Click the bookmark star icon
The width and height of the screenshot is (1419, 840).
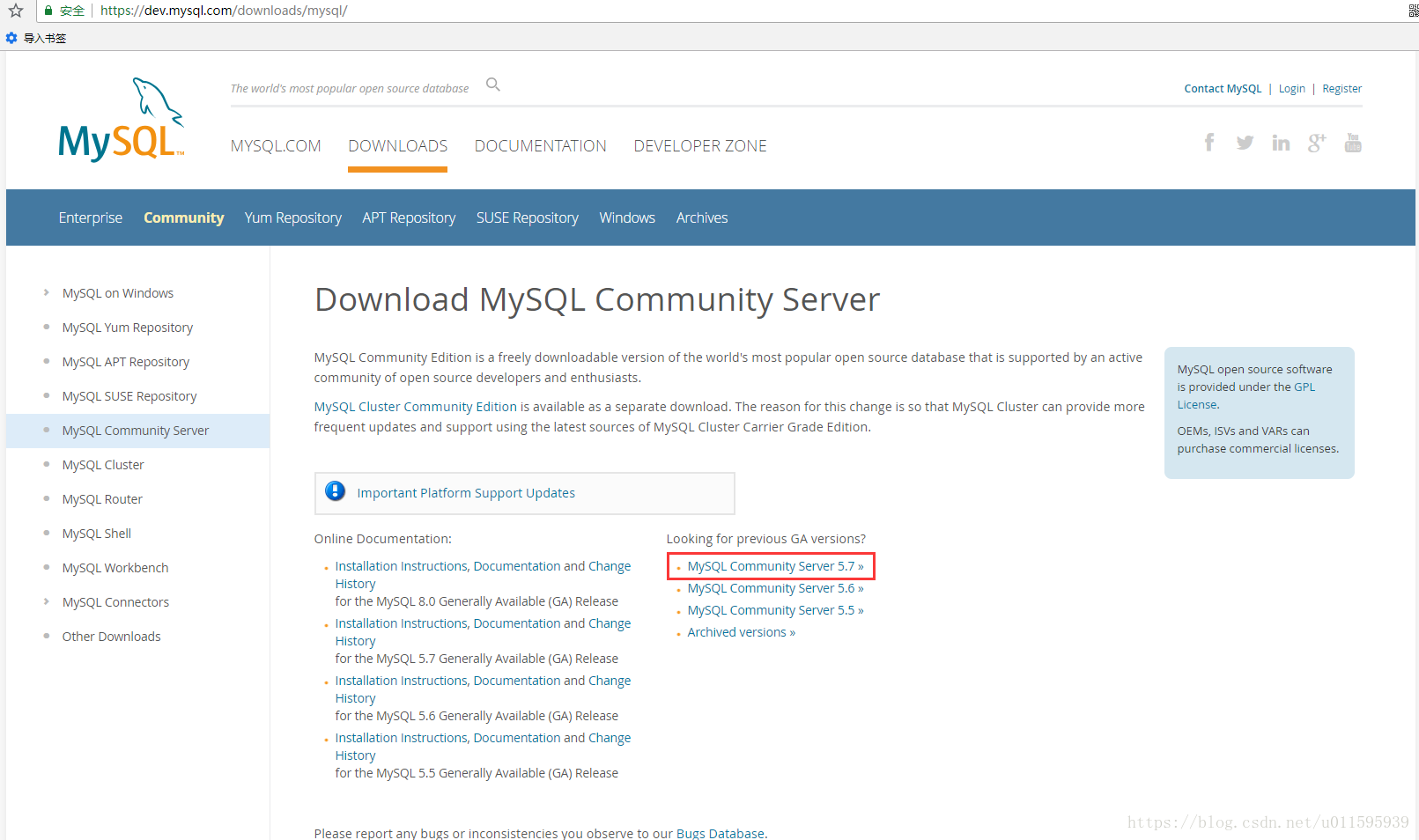(16, 11)
